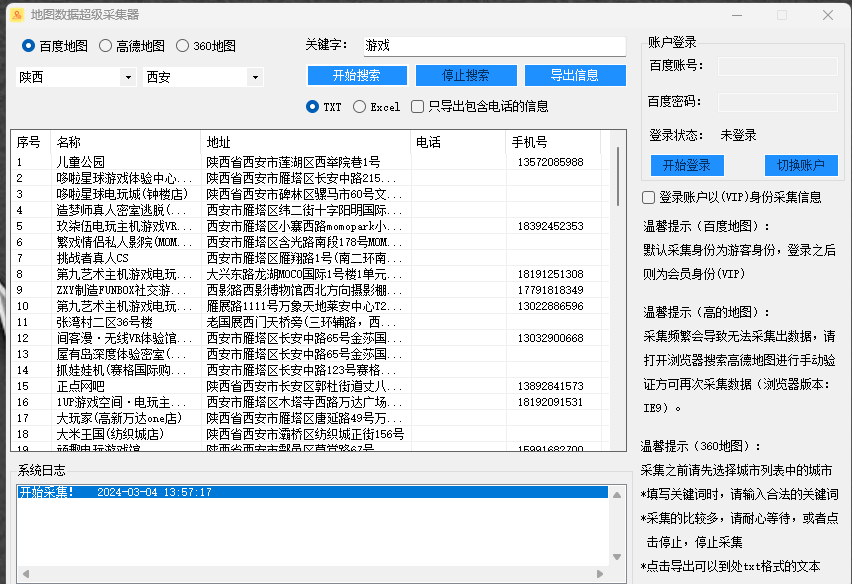Select the 百度地图 radio button
The width and height of the screenshot is (852, 584).
tap(28, 46)
